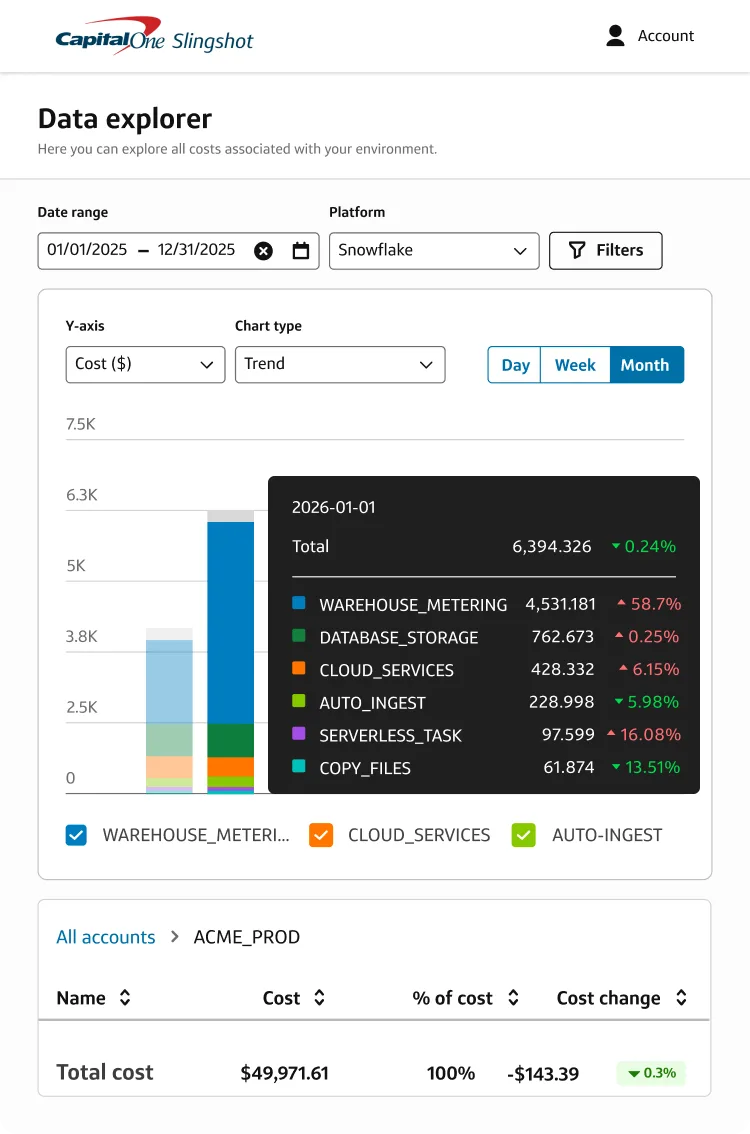This screenshot has height=1134, width=750.
Task: Open the Filters button
Action: tap(605, 251)
